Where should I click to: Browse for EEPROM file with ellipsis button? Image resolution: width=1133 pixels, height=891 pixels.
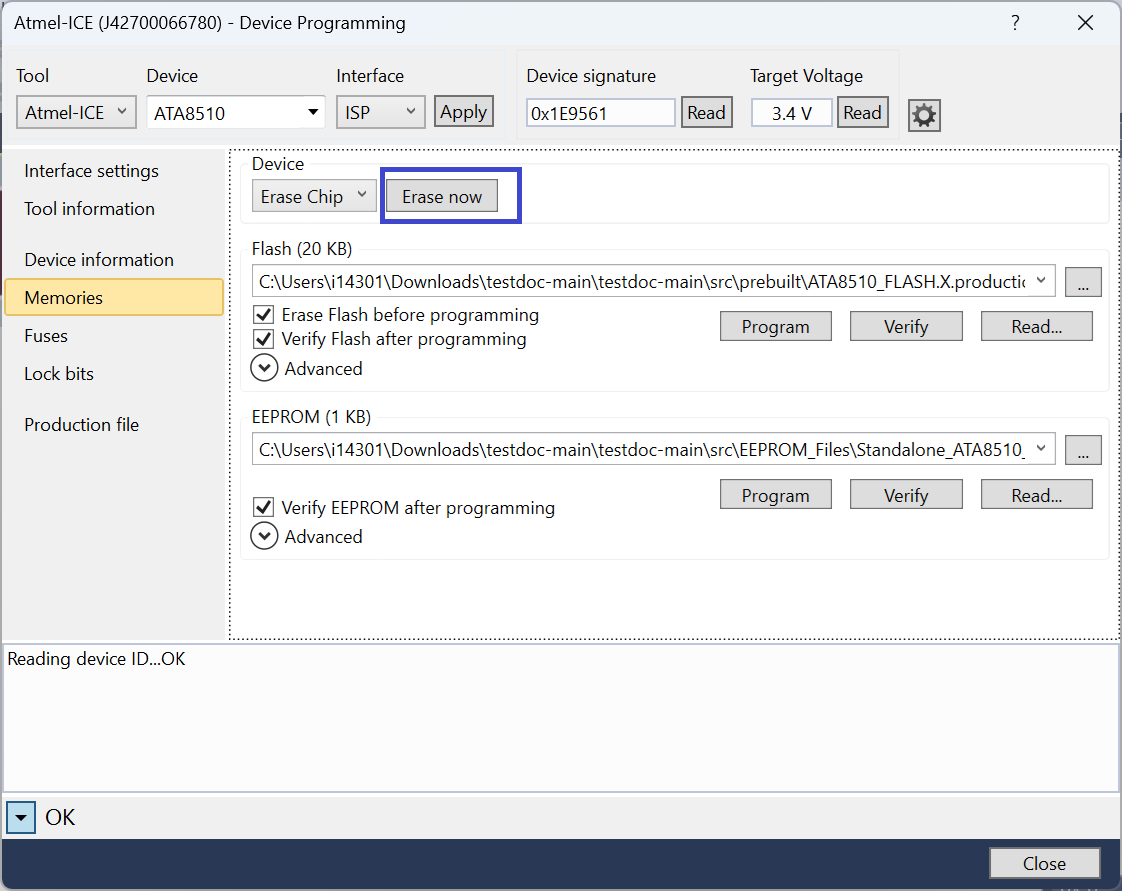(1083, 450)
